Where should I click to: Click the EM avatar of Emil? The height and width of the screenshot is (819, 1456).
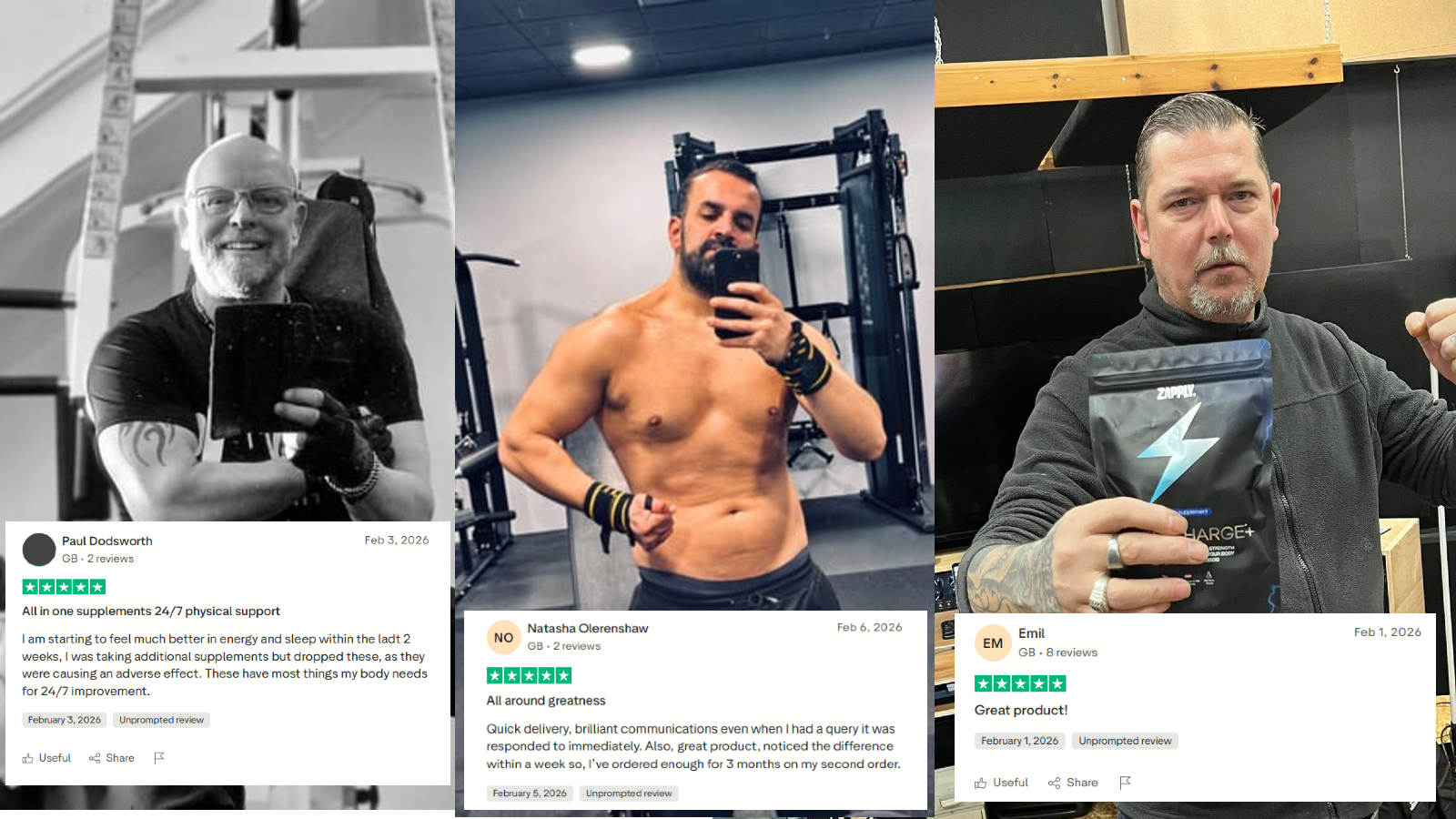[993, 643]
